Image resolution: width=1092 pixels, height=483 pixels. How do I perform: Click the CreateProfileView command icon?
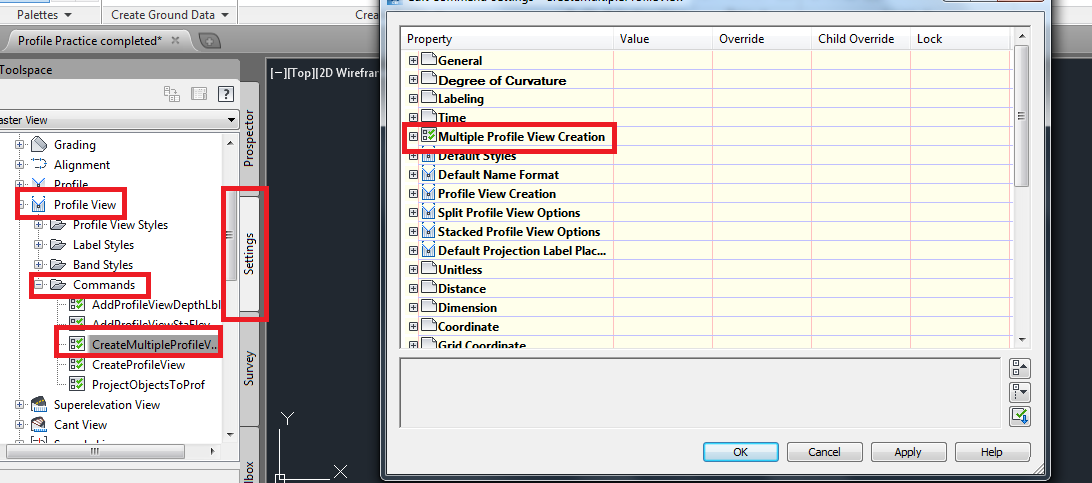(77, 365)
